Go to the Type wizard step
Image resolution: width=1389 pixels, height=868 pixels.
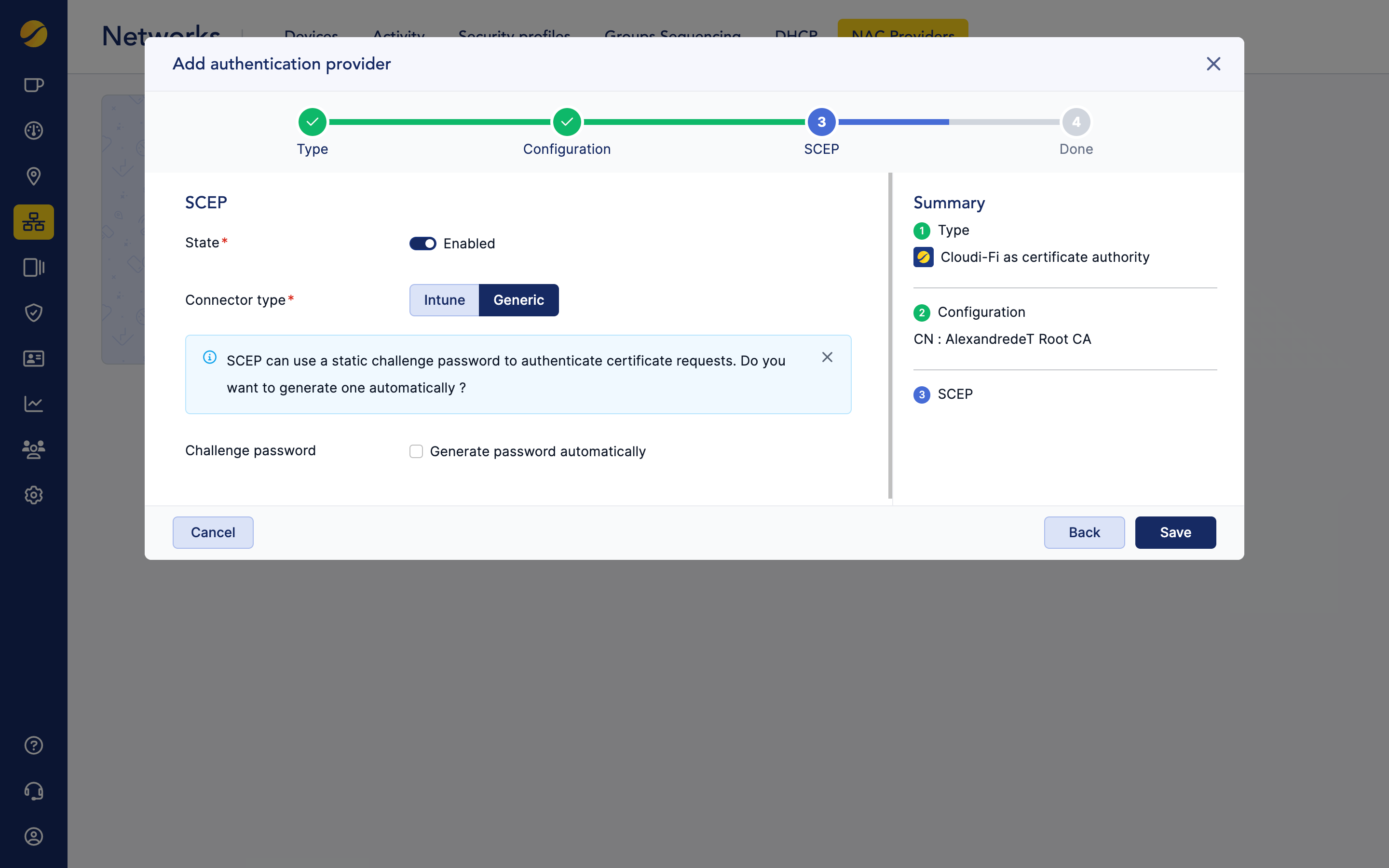point(312,122)
